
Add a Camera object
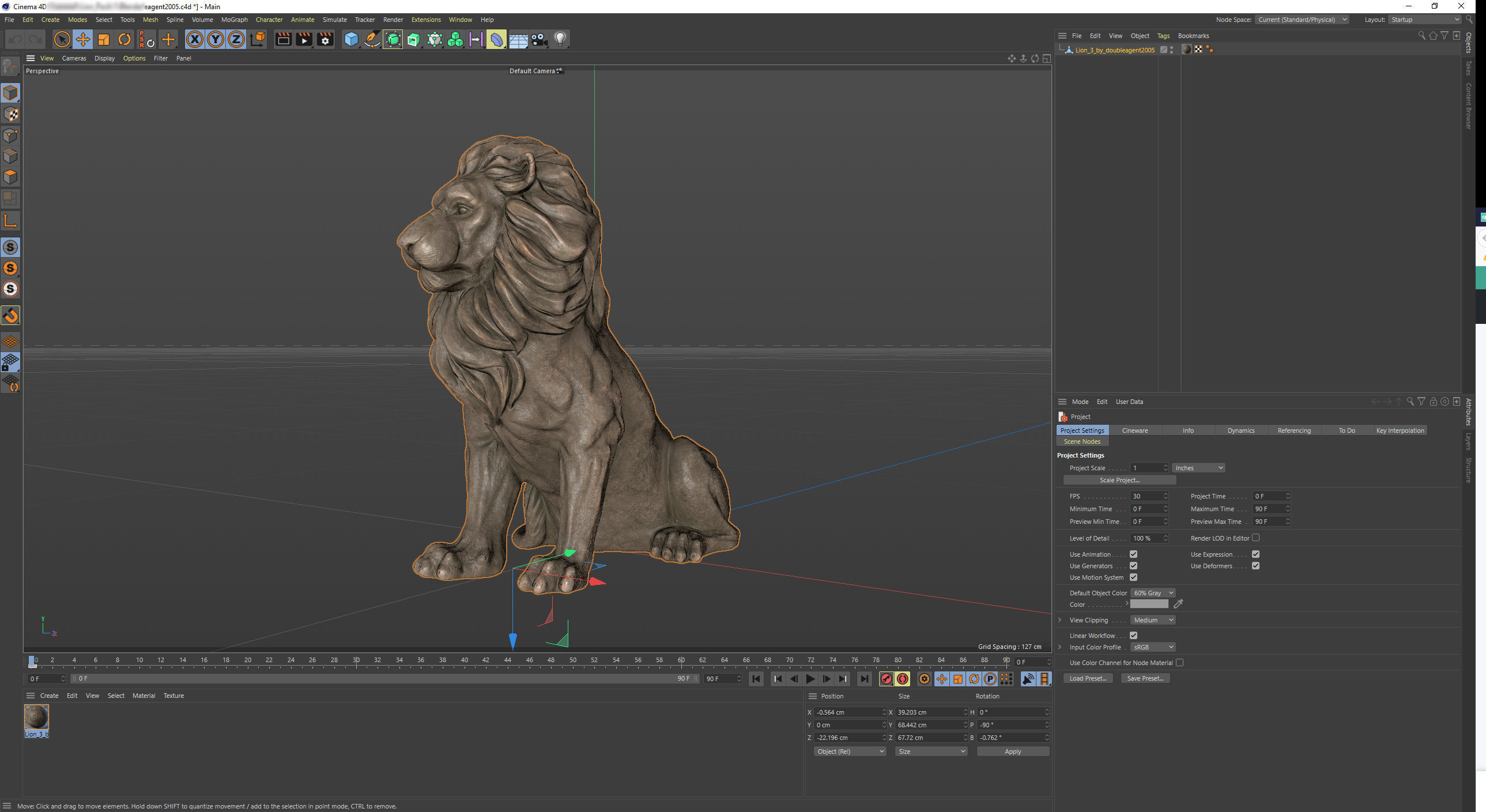click(x=539, y=39)
